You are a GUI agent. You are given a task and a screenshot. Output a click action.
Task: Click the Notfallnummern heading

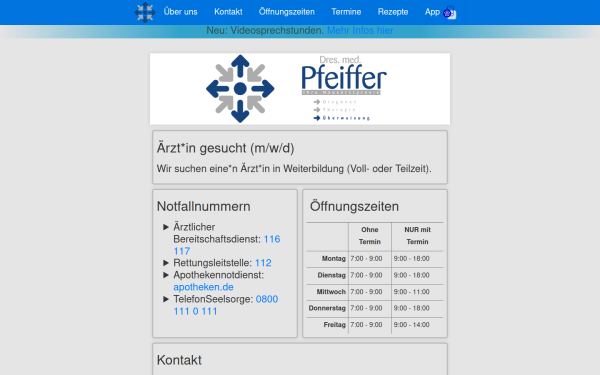pos(204,206)
